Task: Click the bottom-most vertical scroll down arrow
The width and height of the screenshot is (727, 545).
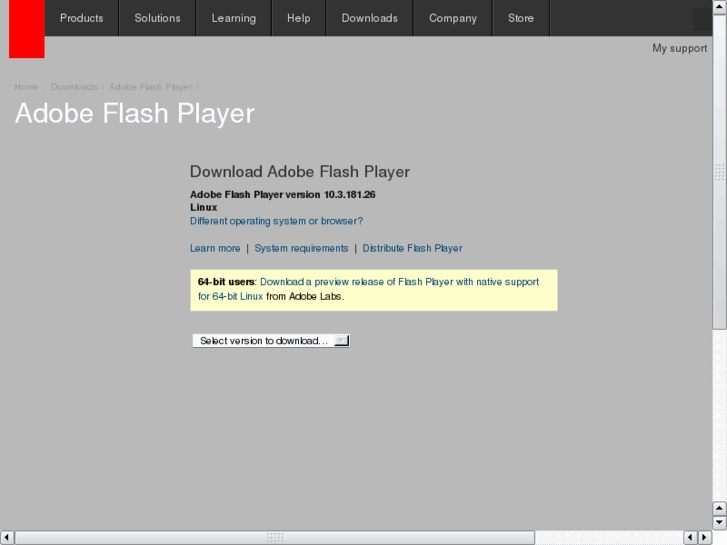Action: (x=720, y=523)
